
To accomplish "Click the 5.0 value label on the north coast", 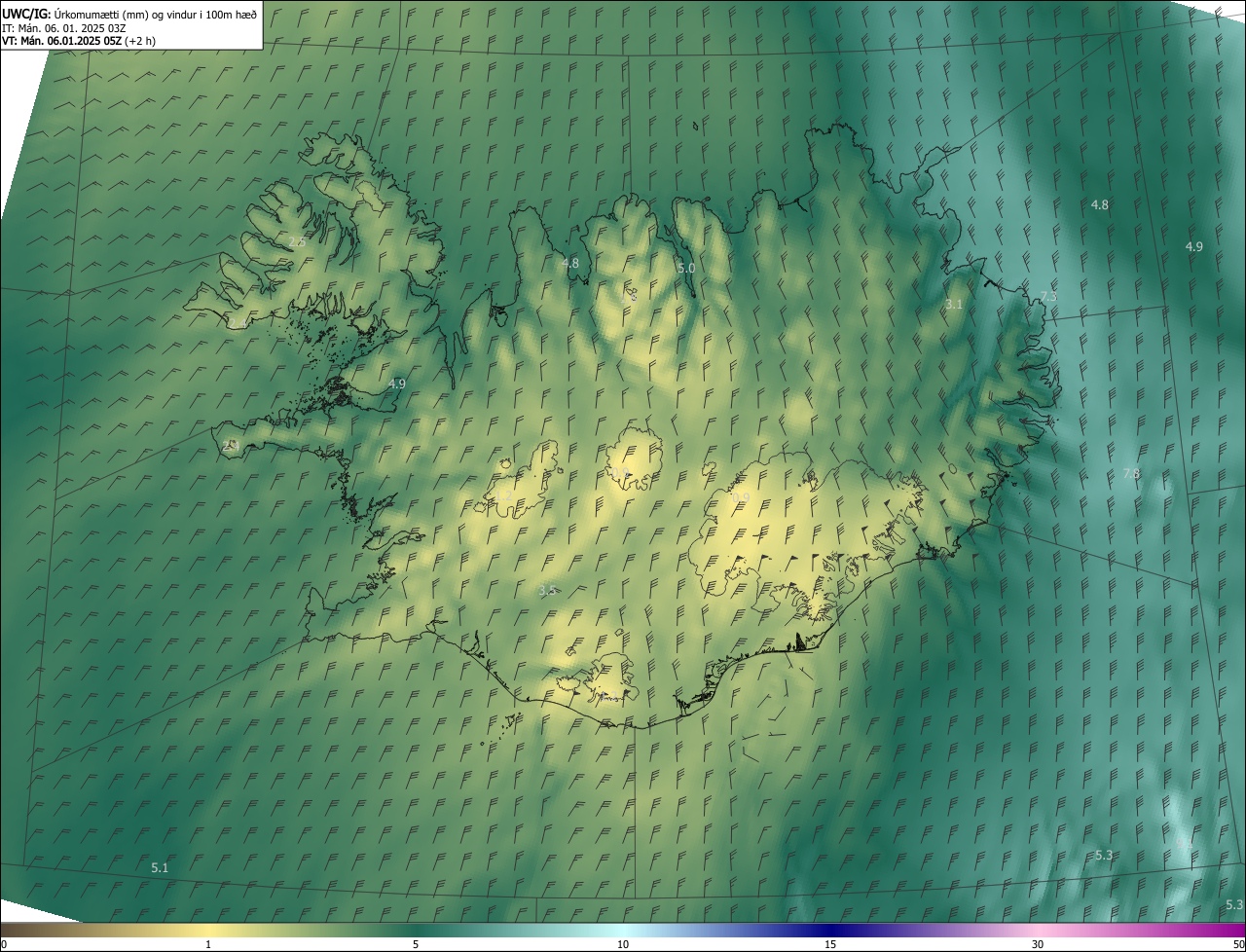I will coord(686,268).
